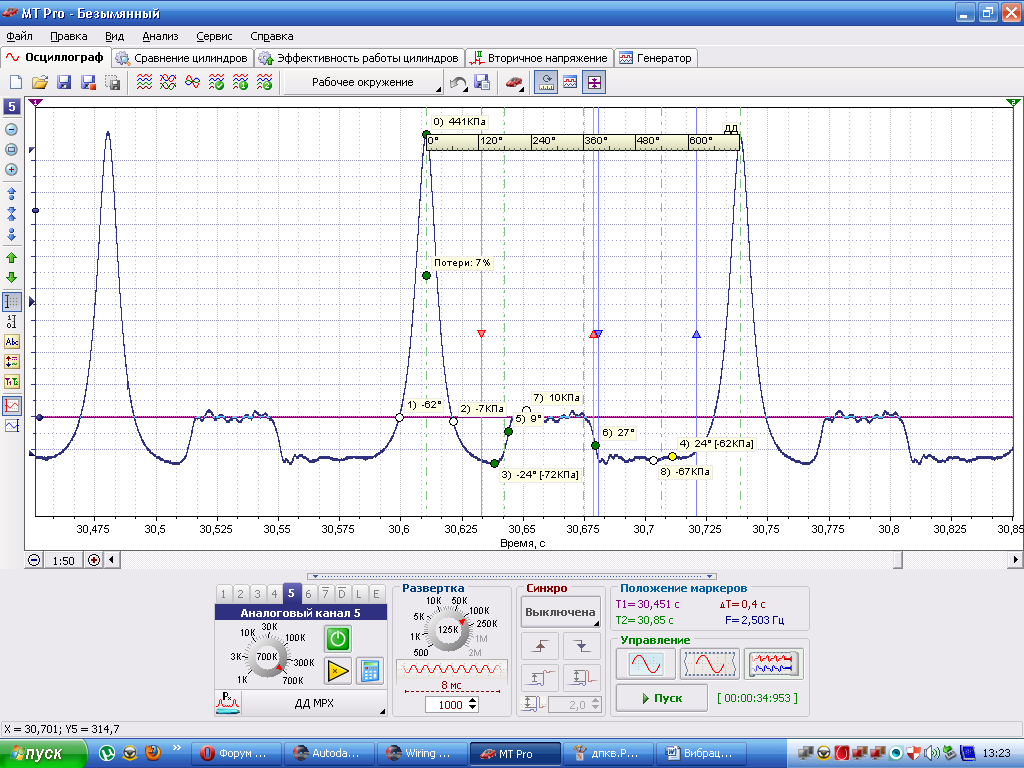Click the vertical zoom out minus icon
The width and height of the screenshot is (1024, 768).
tap(11, 130)
